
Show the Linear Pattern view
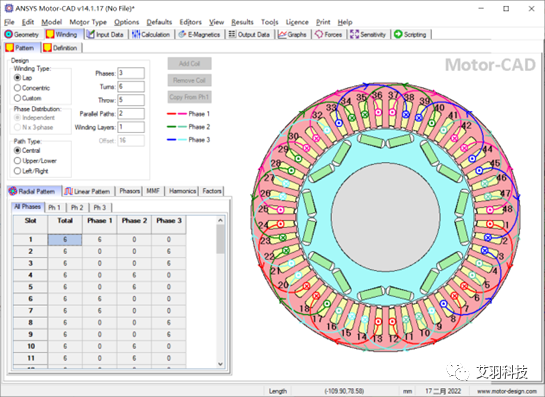pos(88,191)
